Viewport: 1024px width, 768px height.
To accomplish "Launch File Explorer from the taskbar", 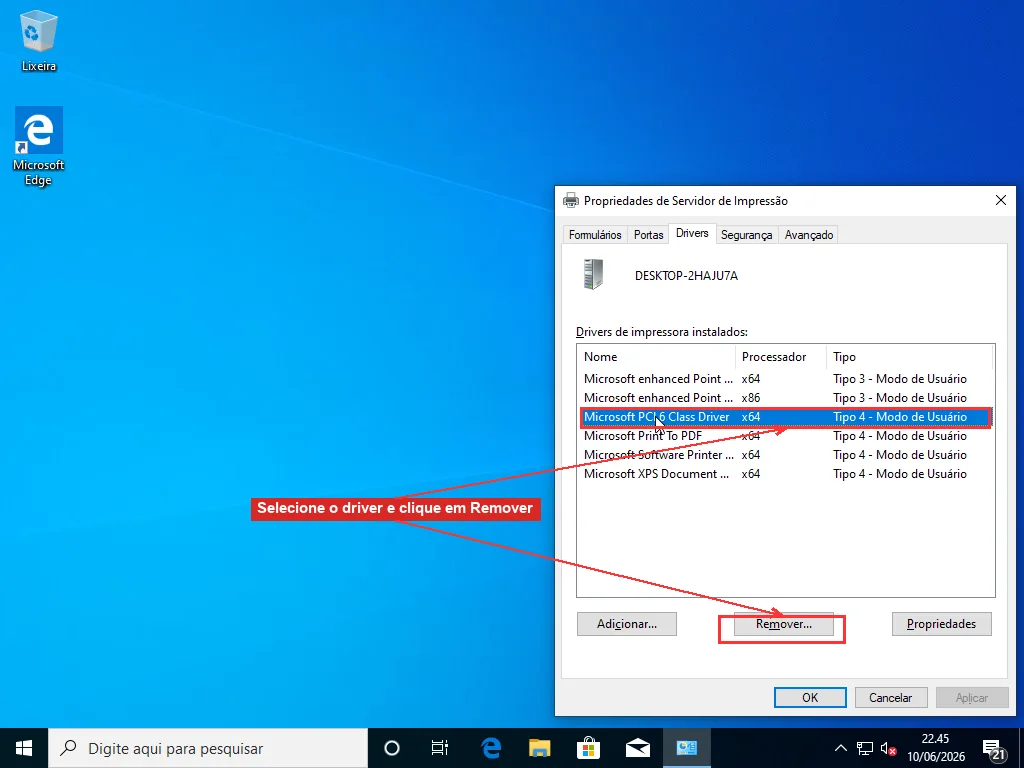I will point(539,748).
